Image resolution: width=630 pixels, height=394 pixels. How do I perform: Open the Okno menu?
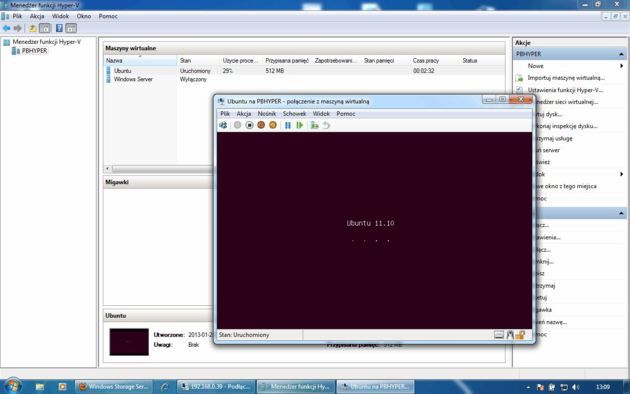84,16
